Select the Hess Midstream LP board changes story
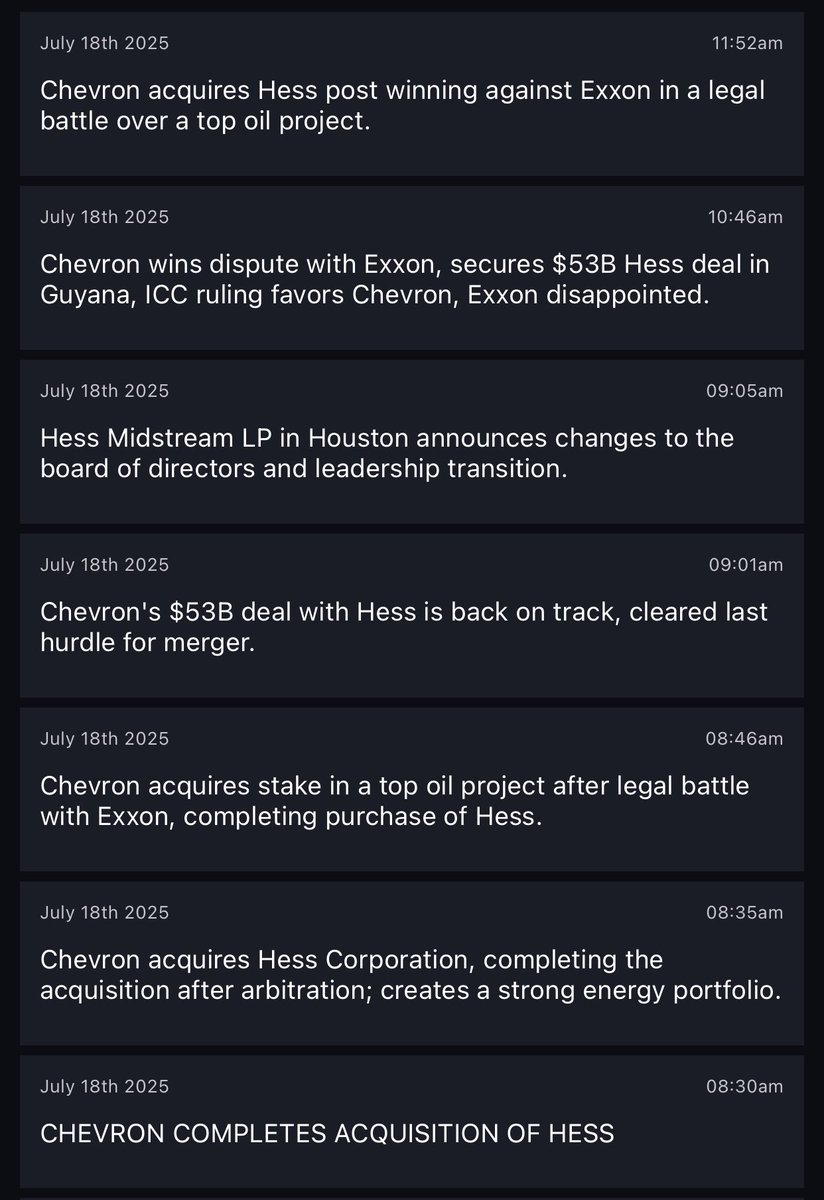 click(x=412, y=442)
